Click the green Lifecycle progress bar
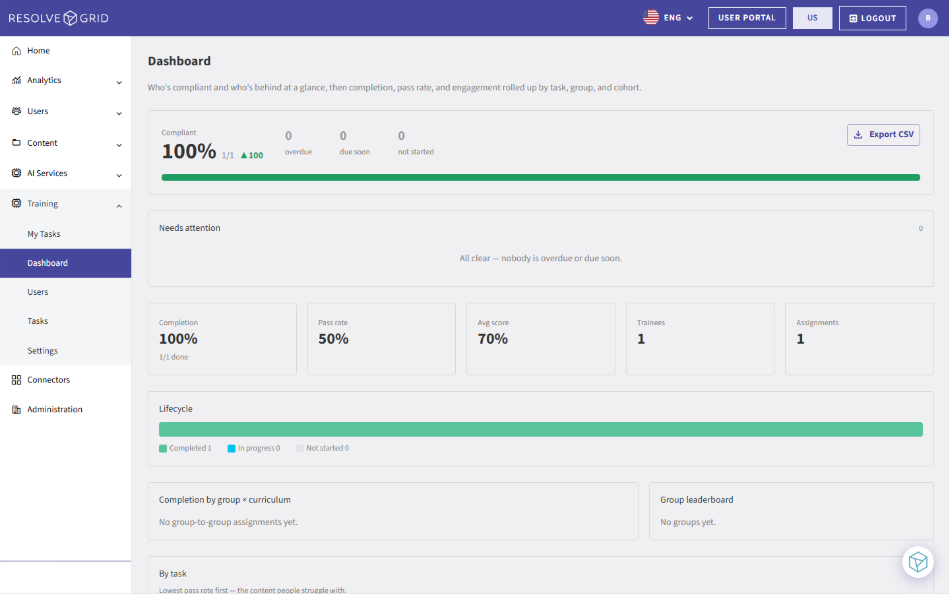This screenshot has height=594, width=949. (x=540, y=429)
